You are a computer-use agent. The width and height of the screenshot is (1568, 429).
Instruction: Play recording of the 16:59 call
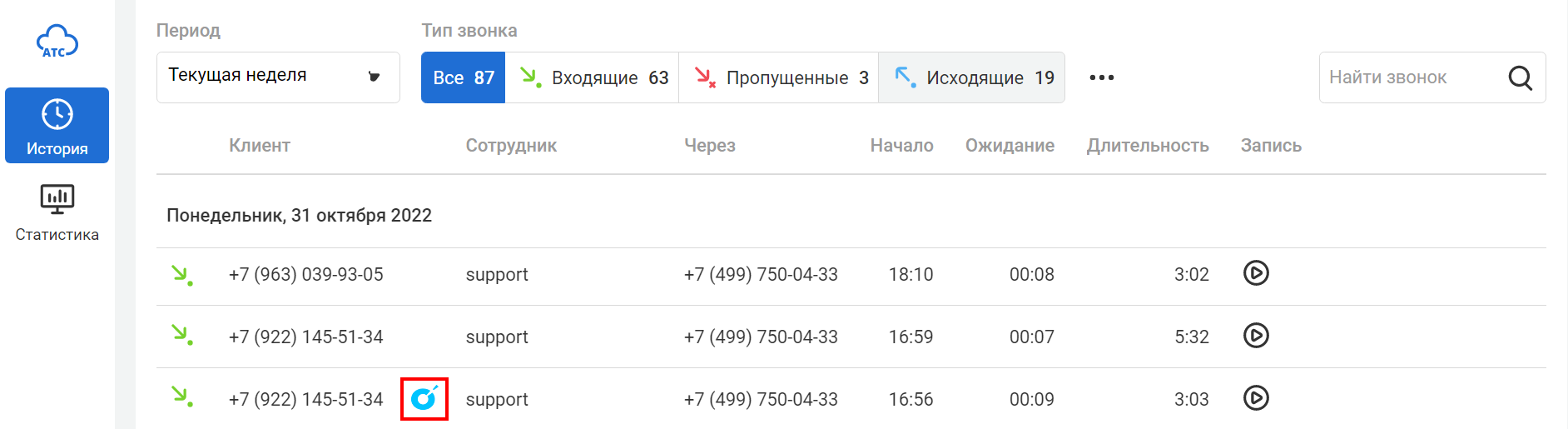coord(1255,336)
